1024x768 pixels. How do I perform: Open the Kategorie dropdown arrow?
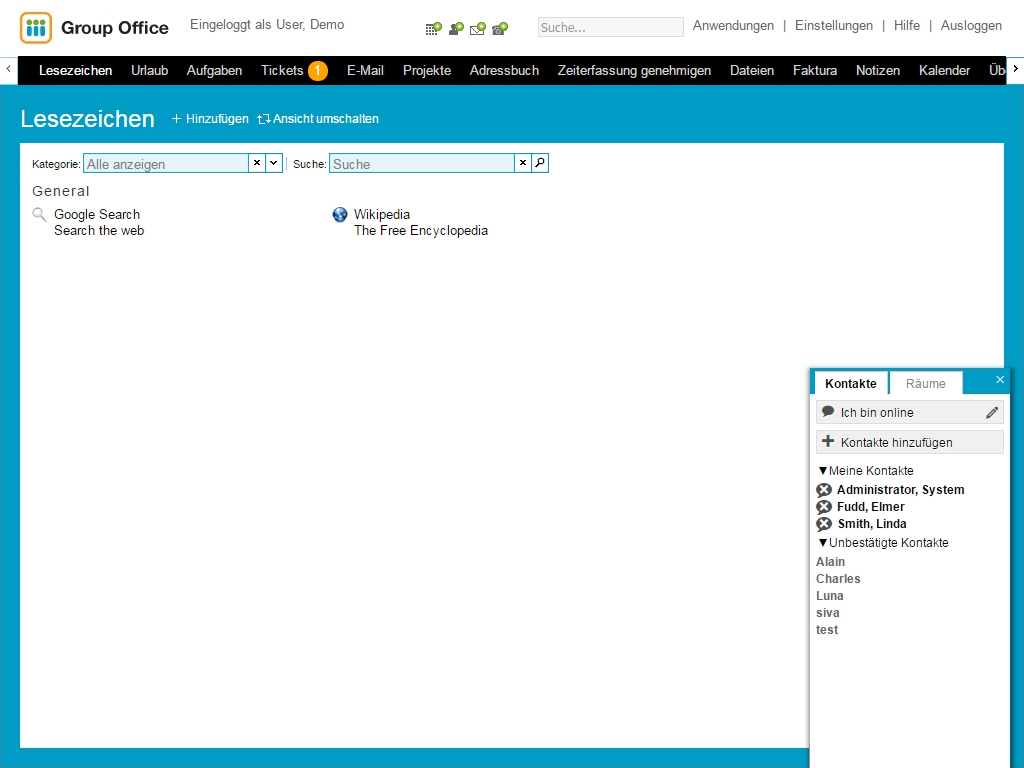pos(274,163)
